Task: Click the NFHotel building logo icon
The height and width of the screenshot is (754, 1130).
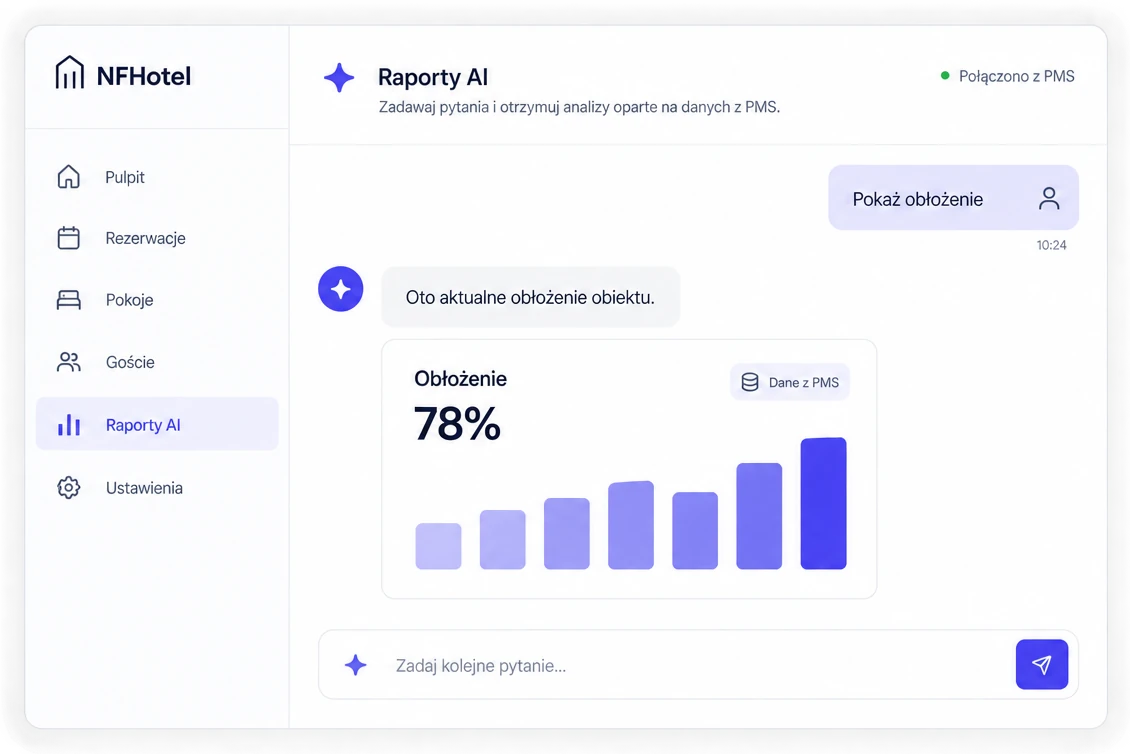Action: 69,73
